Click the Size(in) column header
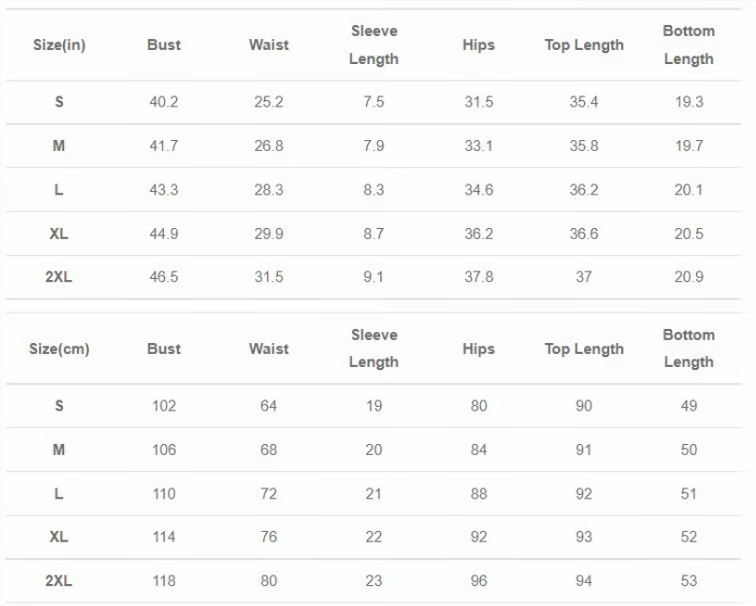The image size is (756, 606). coord(59,45)
